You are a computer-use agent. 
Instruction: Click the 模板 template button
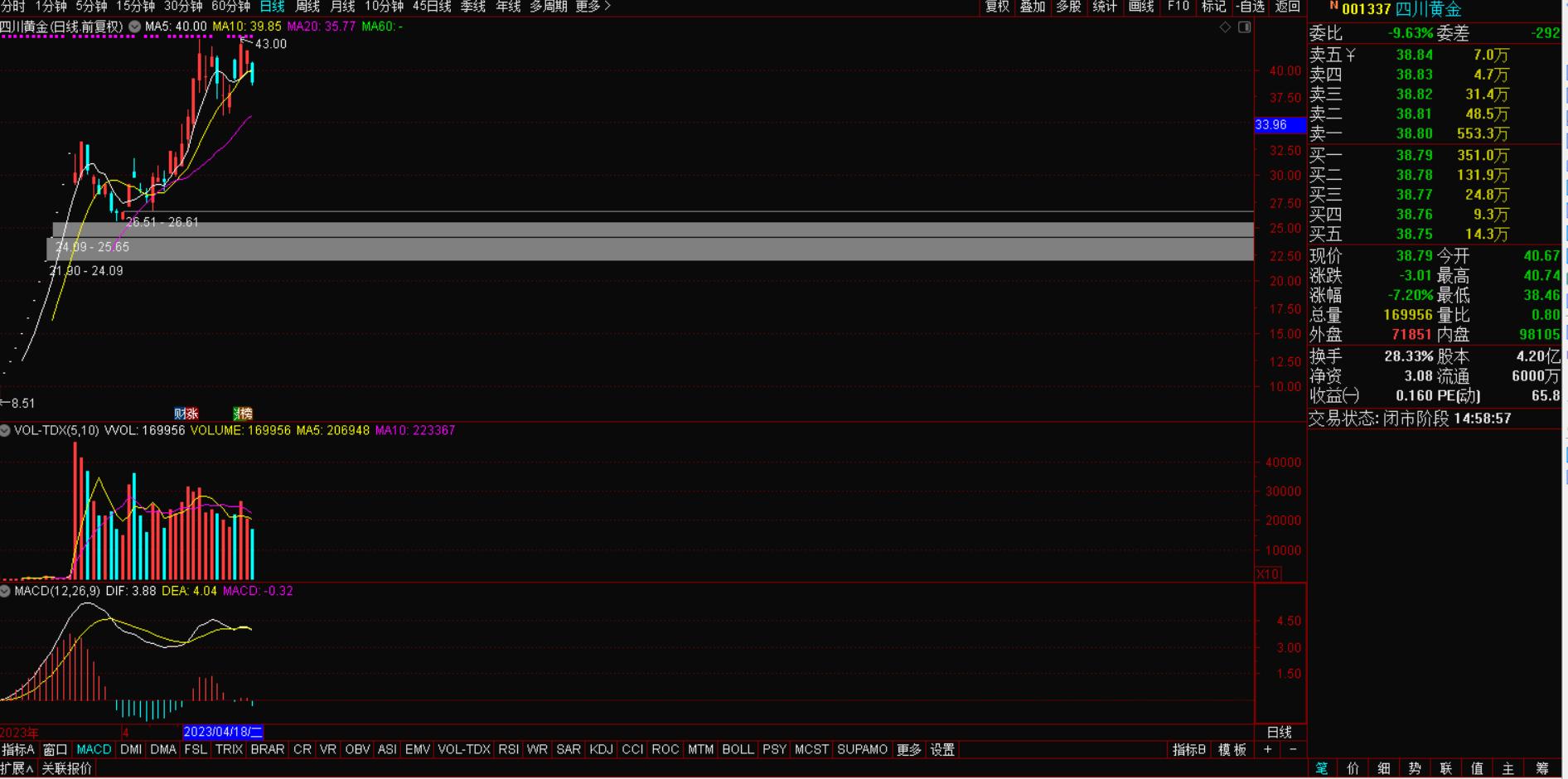1232,749
